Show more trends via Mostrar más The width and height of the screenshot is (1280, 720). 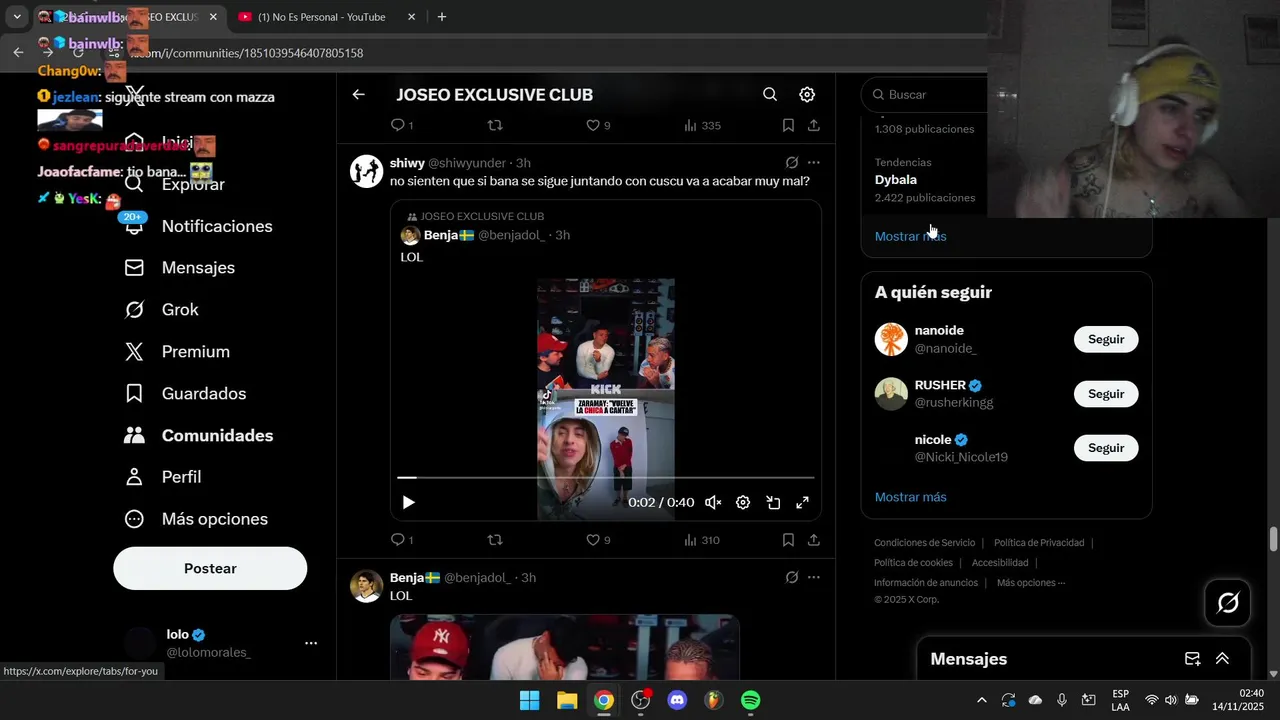point(910,236)
